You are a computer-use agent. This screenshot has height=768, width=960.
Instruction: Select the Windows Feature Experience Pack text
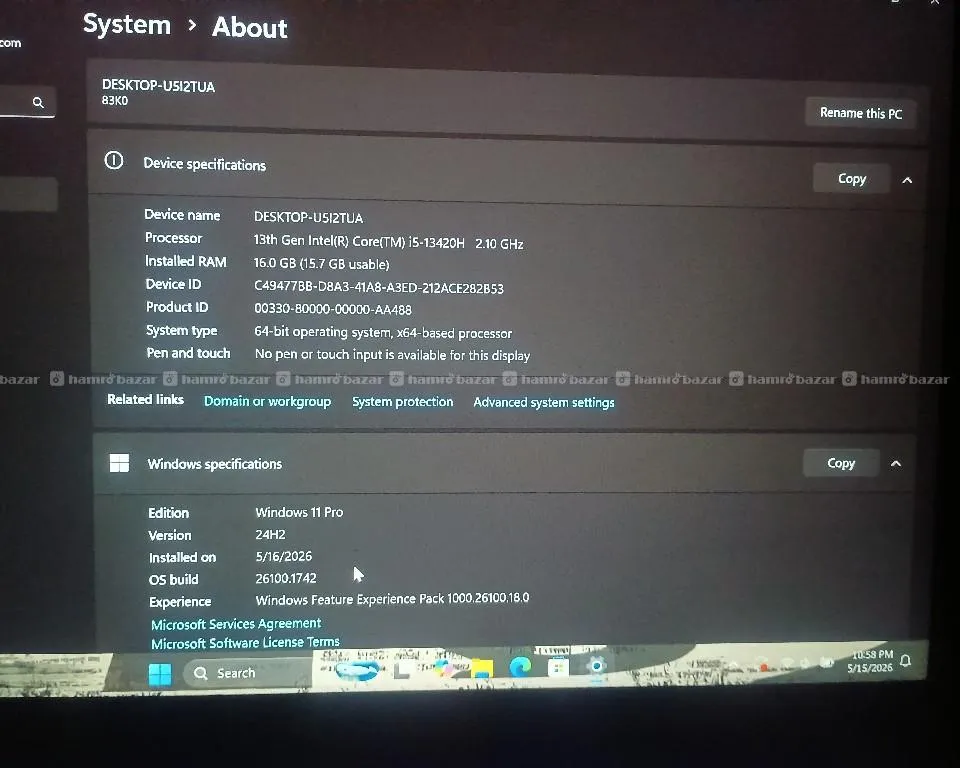point(392,599)
